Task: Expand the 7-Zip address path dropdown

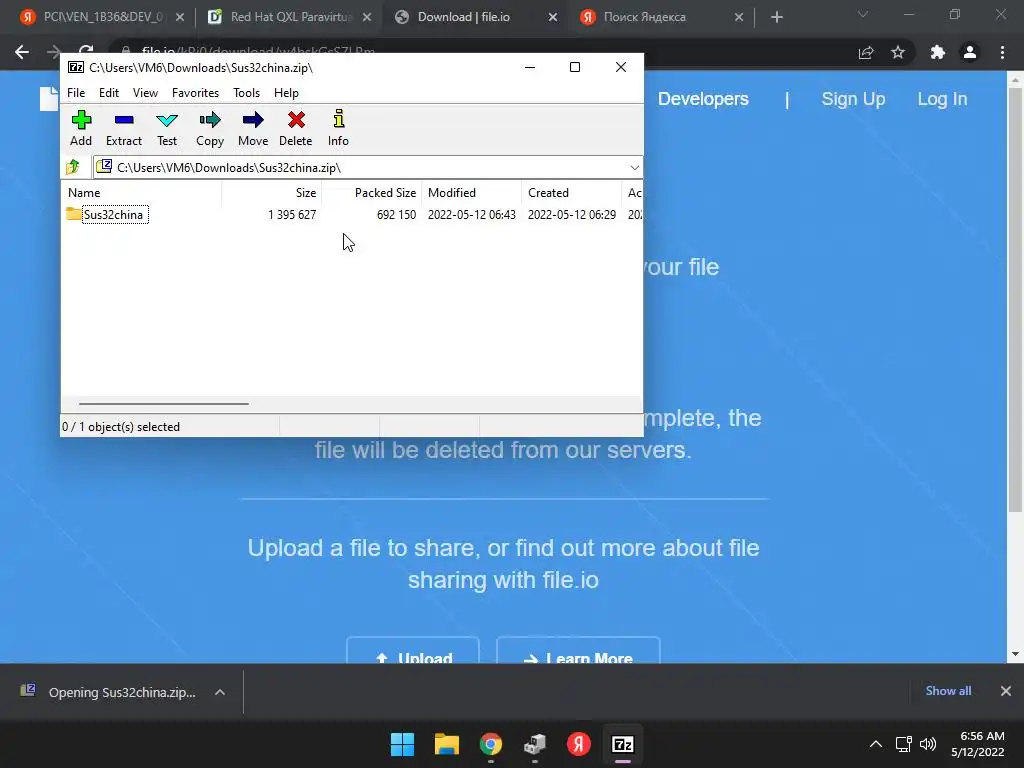Action: pyautogui.click(x=634, y=168)
